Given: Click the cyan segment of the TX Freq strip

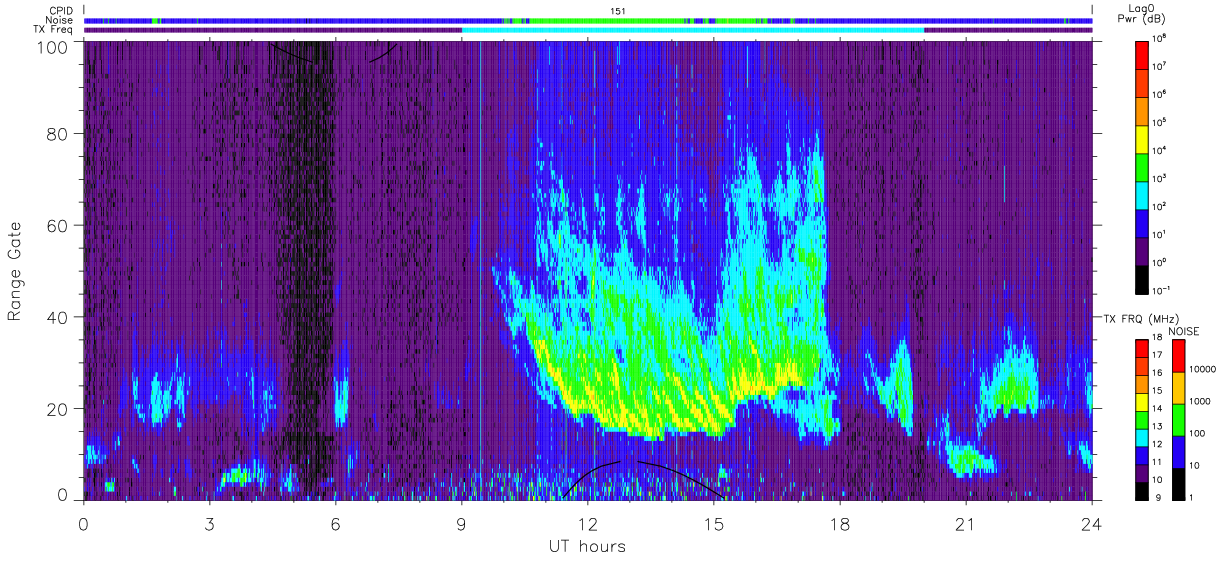Looking at the screenshot, I should click(693, 30).
